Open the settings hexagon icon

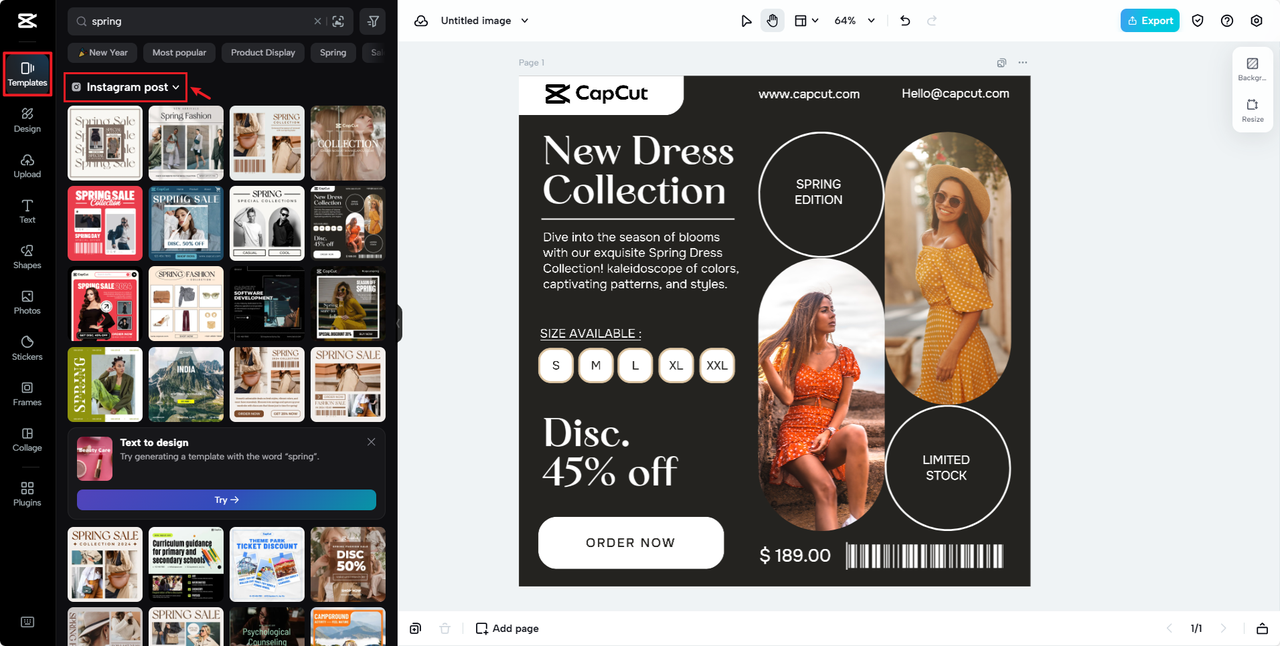pos(1257,21)
